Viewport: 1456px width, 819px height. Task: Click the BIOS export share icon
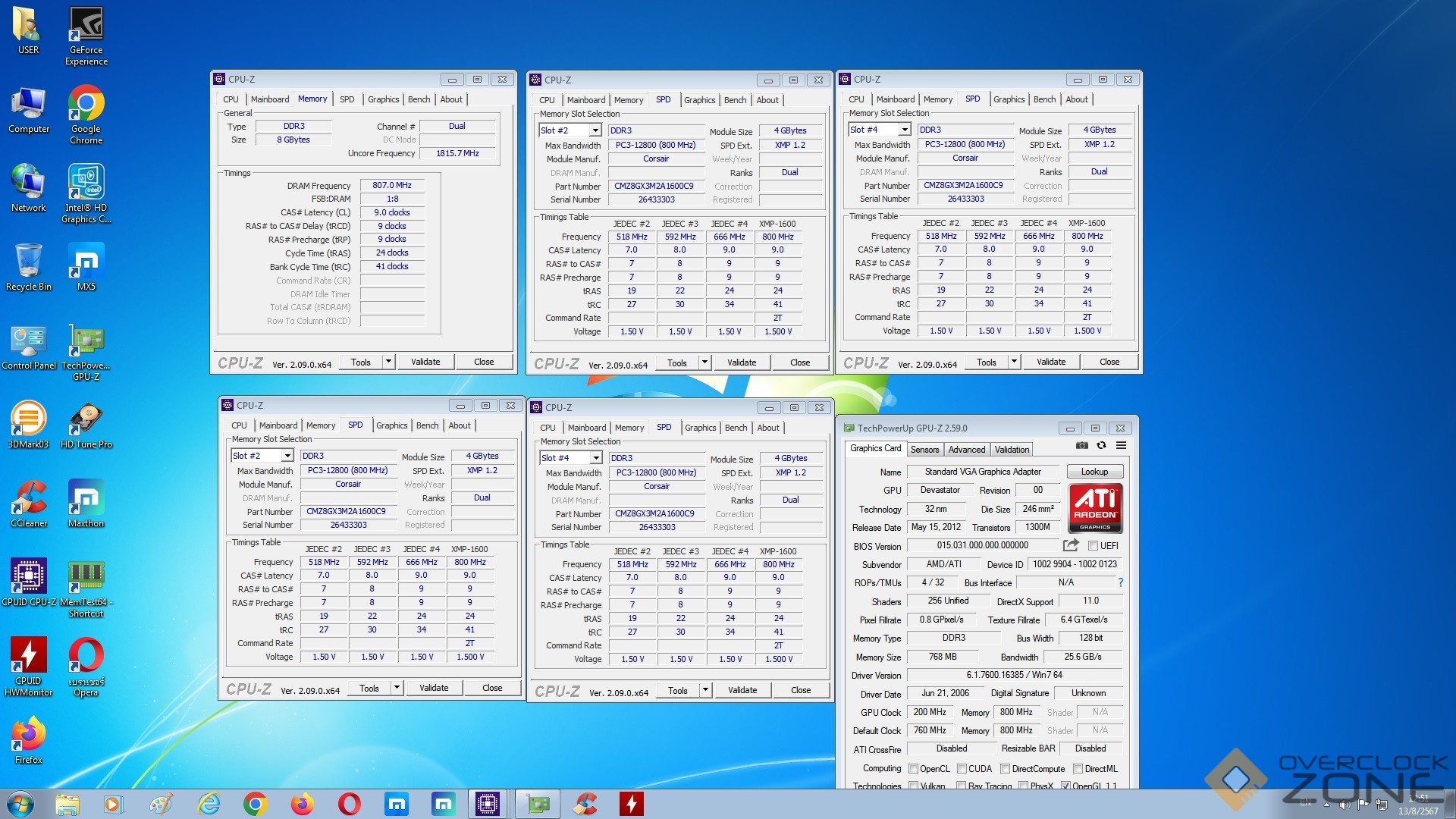pyautogui.click(x=1071, y=545)
